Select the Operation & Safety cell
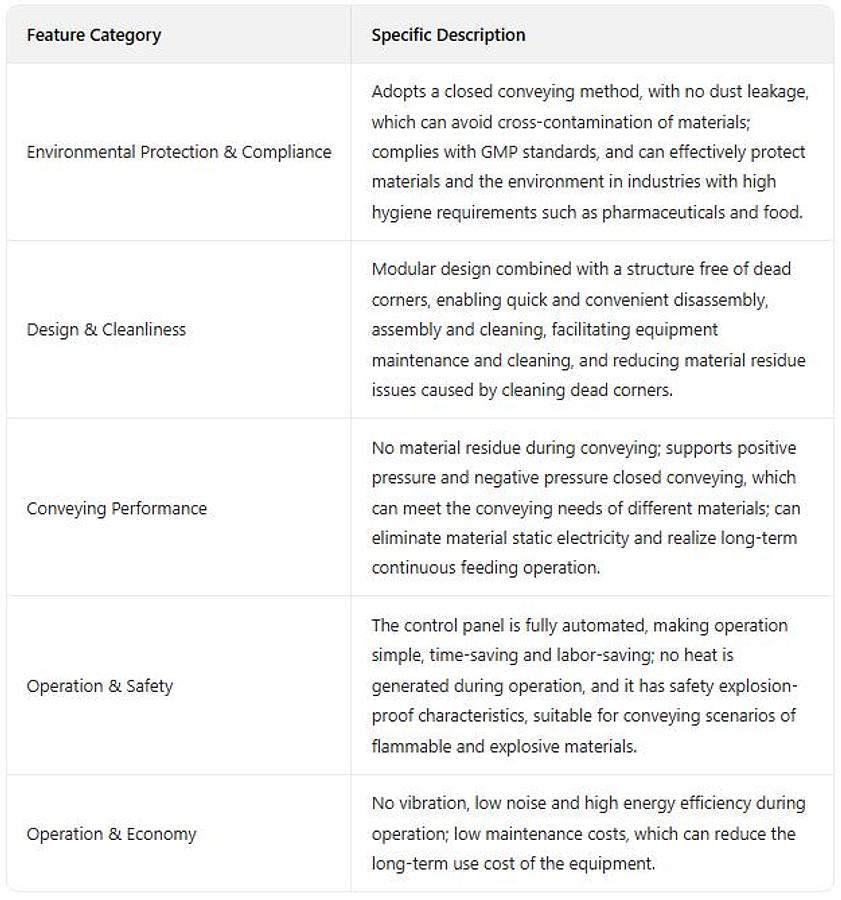This screenshot has width=841, height=900. click(100, 686)
